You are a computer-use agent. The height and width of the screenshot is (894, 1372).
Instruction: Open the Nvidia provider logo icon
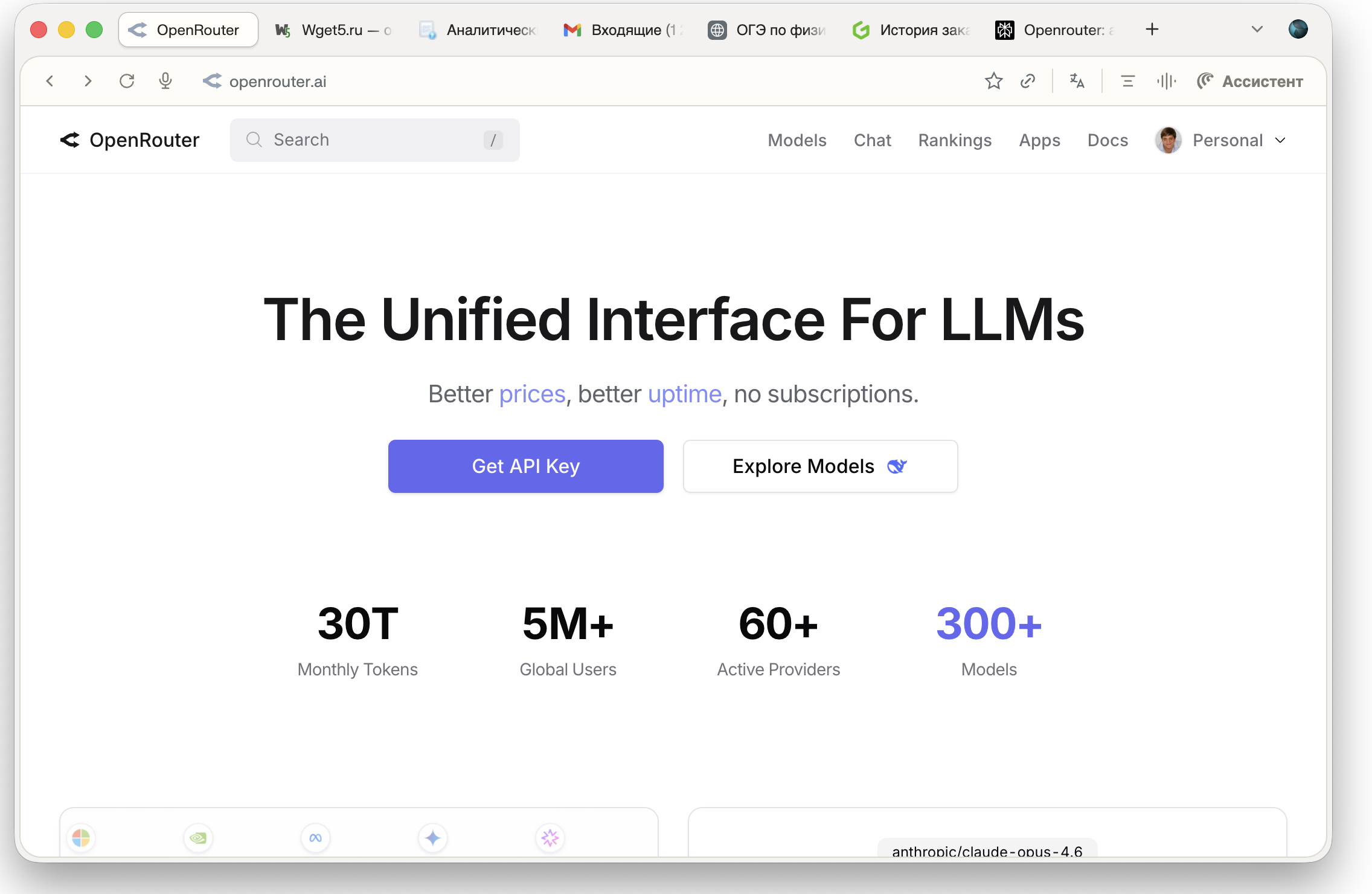pyautogui.click(x=198, y=838)
